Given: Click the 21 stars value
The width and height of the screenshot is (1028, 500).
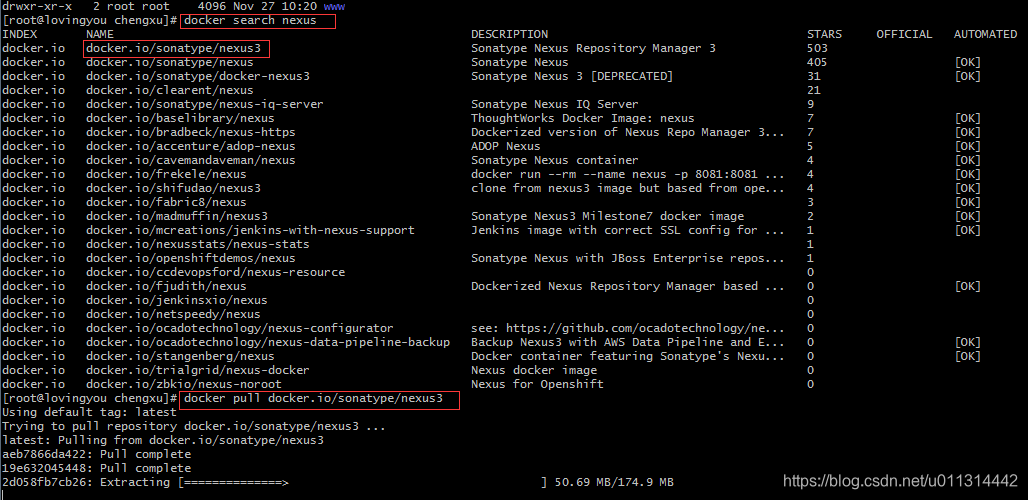Looking at the screenshot, I should pyautogui.click(x=814, y=90).
